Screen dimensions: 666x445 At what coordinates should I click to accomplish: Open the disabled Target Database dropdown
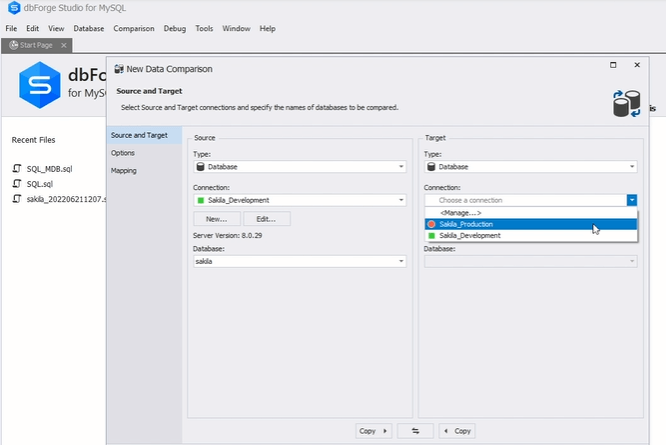coord(632,261)
